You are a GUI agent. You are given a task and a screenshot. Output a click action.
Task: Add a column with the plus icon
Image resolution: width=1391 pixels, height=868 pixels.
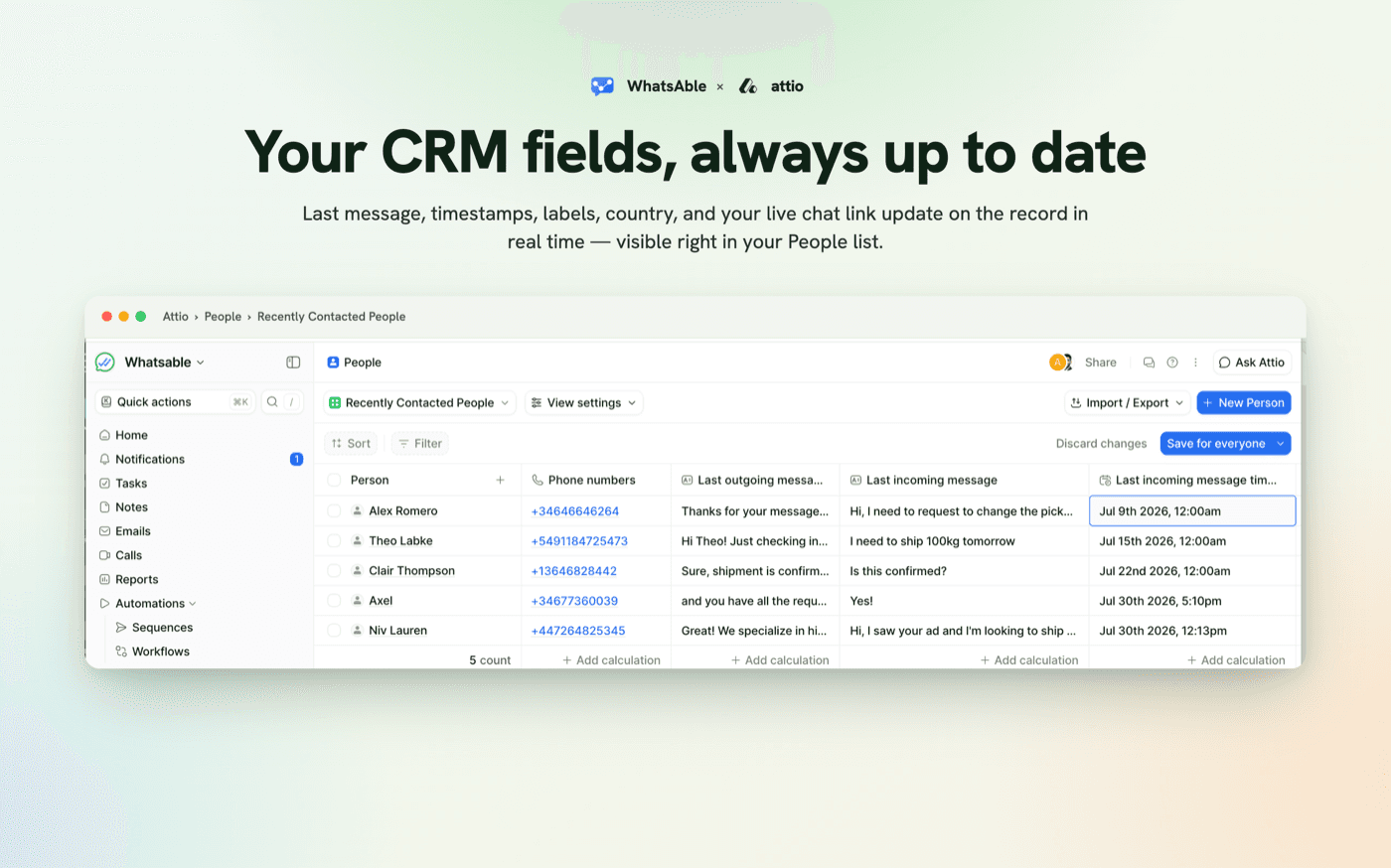coord(500,480)
